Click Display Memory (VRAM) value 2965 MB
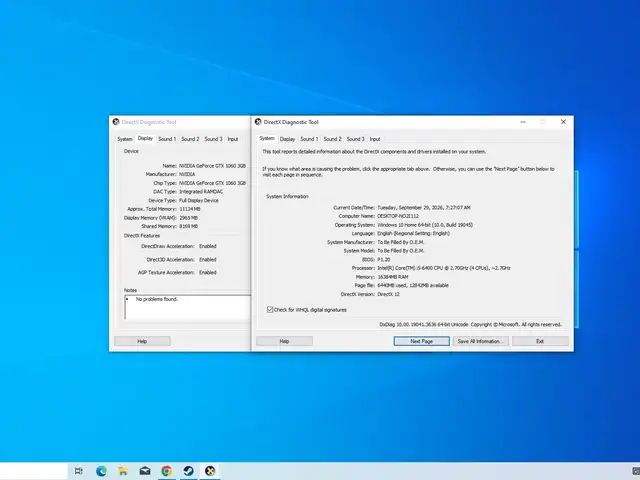Screen dimensions: 640x480 click(189, 218)
